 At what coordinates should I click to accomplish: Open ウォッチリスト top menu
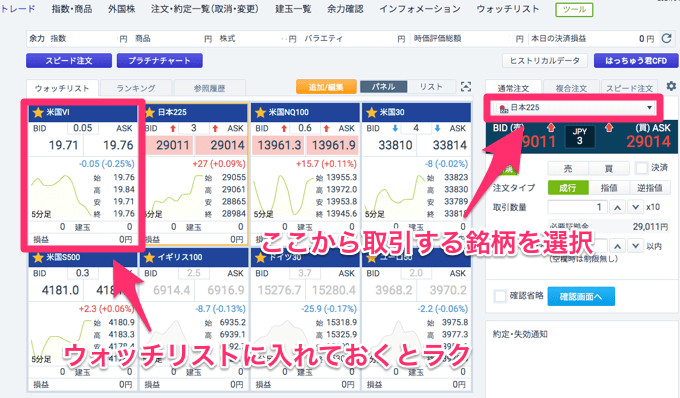(508, 9)
